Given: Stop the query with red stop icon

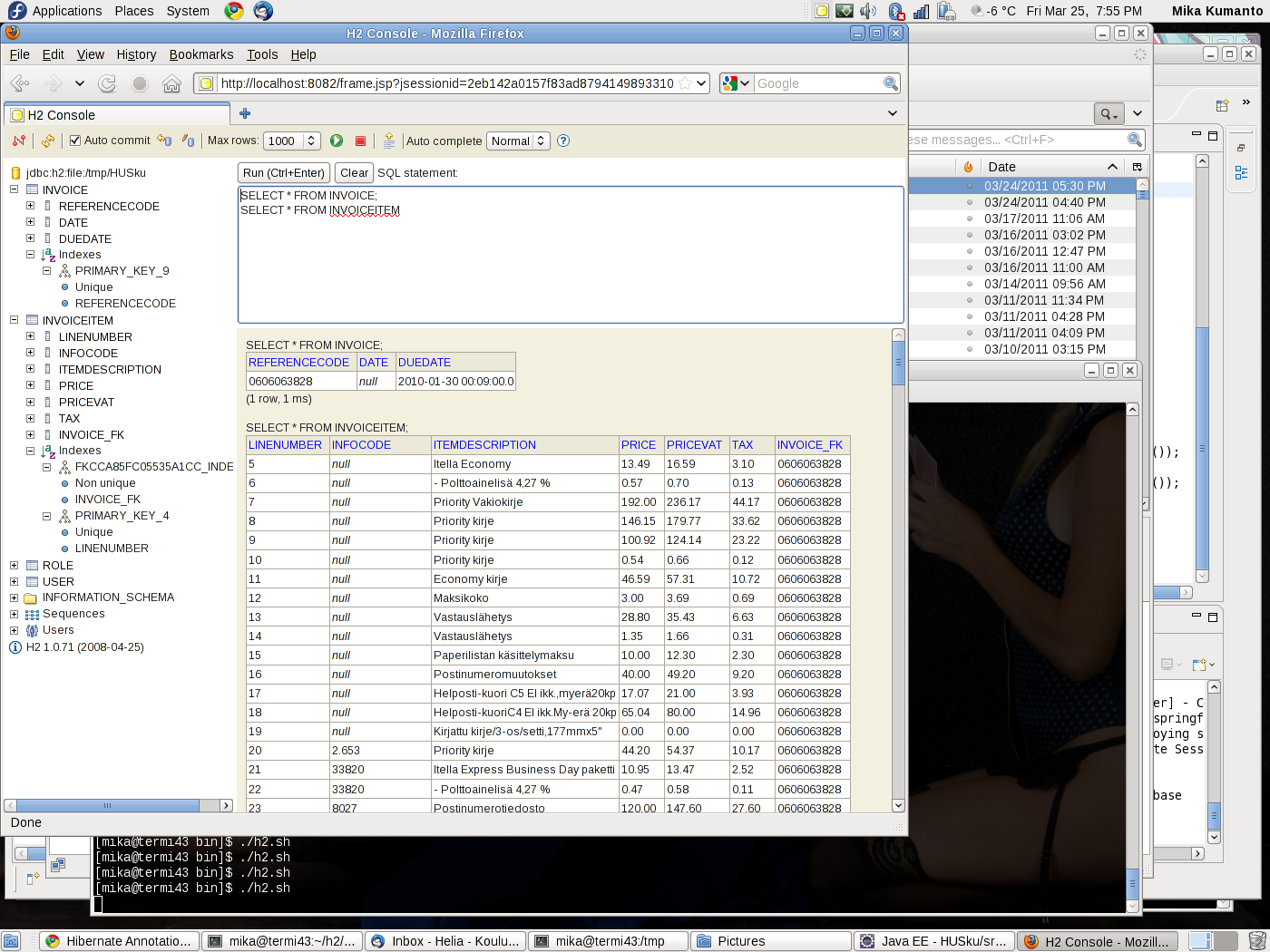Looking at the screenshot, I should [360, 141].
